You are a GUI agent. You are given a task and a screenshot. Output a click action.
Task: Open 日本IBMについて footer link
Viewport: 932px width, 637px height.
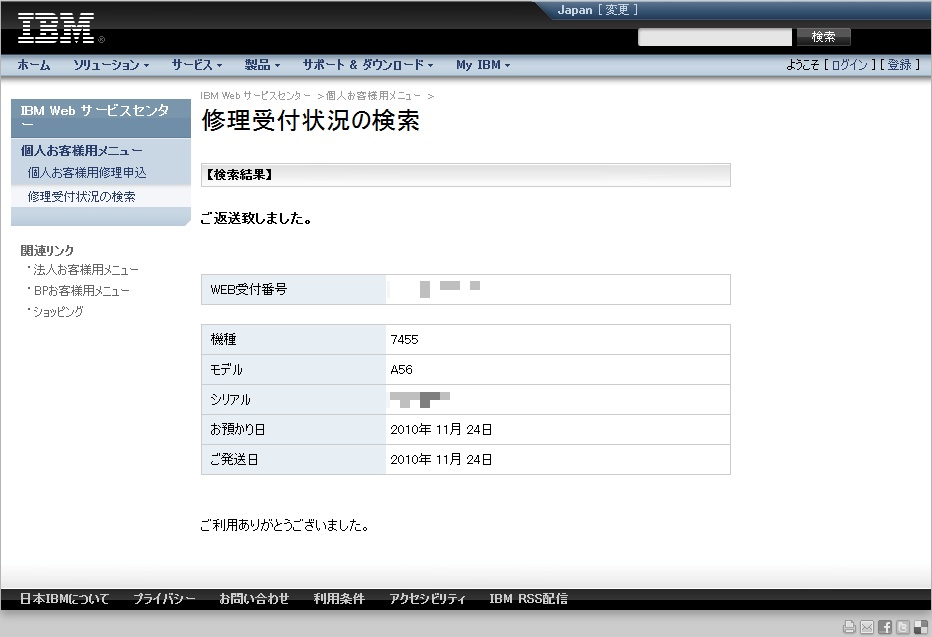click(x=65, y=598)
